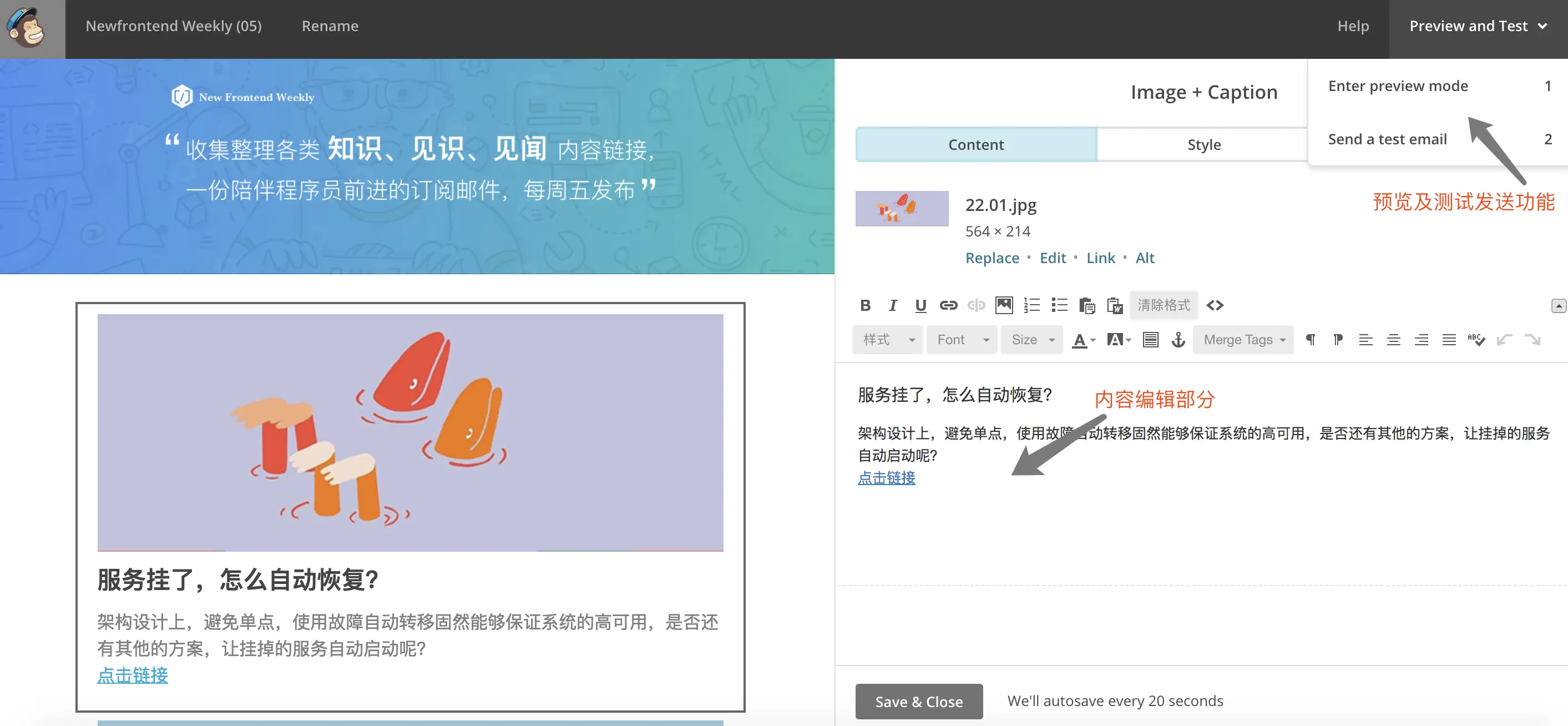This screenshot has height=726, width=1568.
Task: Select Send a test email menu item
Action: tap(1387, 139)
